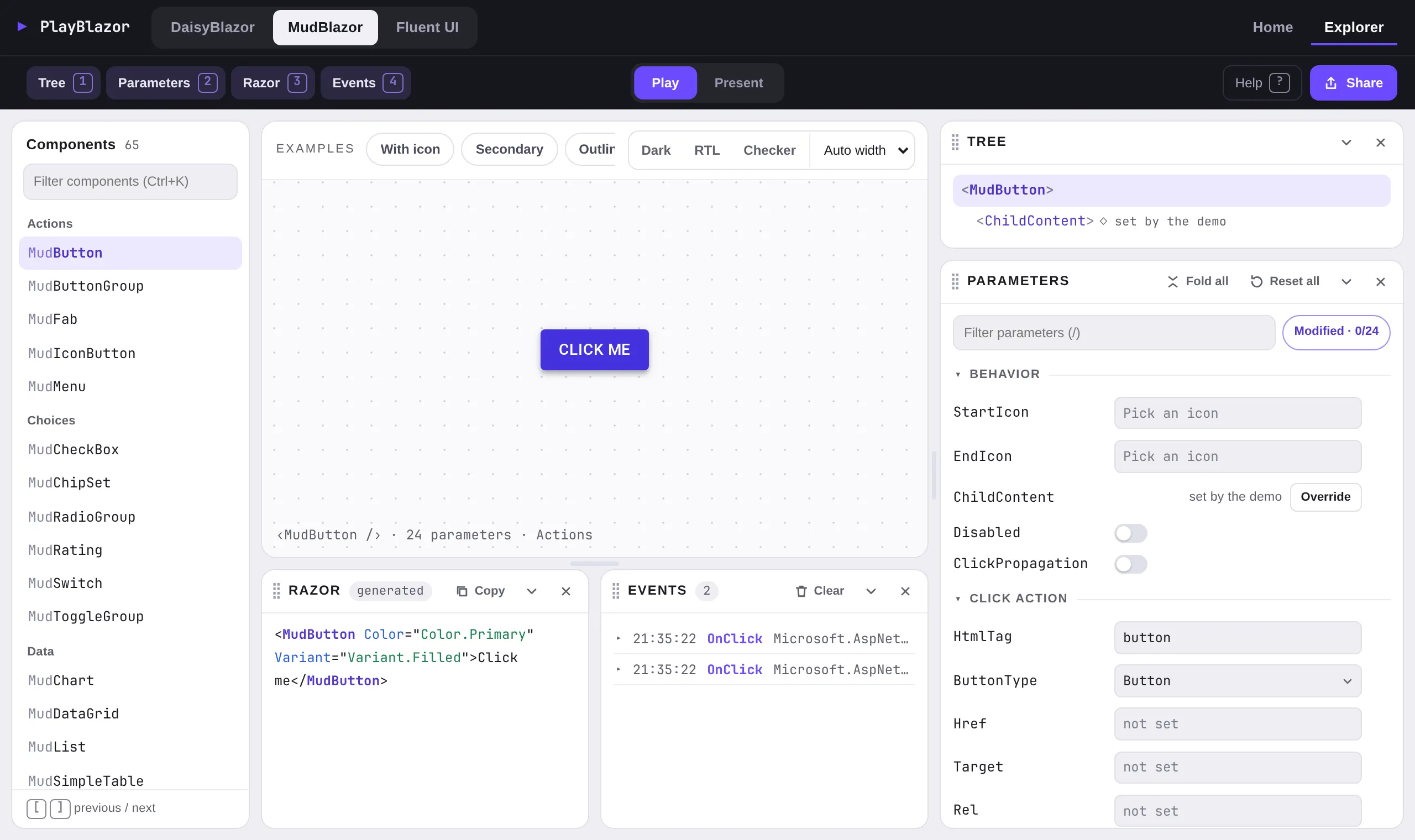The height and width of the screenshot is (840, 1415).
Task: Close the Events panel
Action: pyautogui.click(x=905, y=591)
